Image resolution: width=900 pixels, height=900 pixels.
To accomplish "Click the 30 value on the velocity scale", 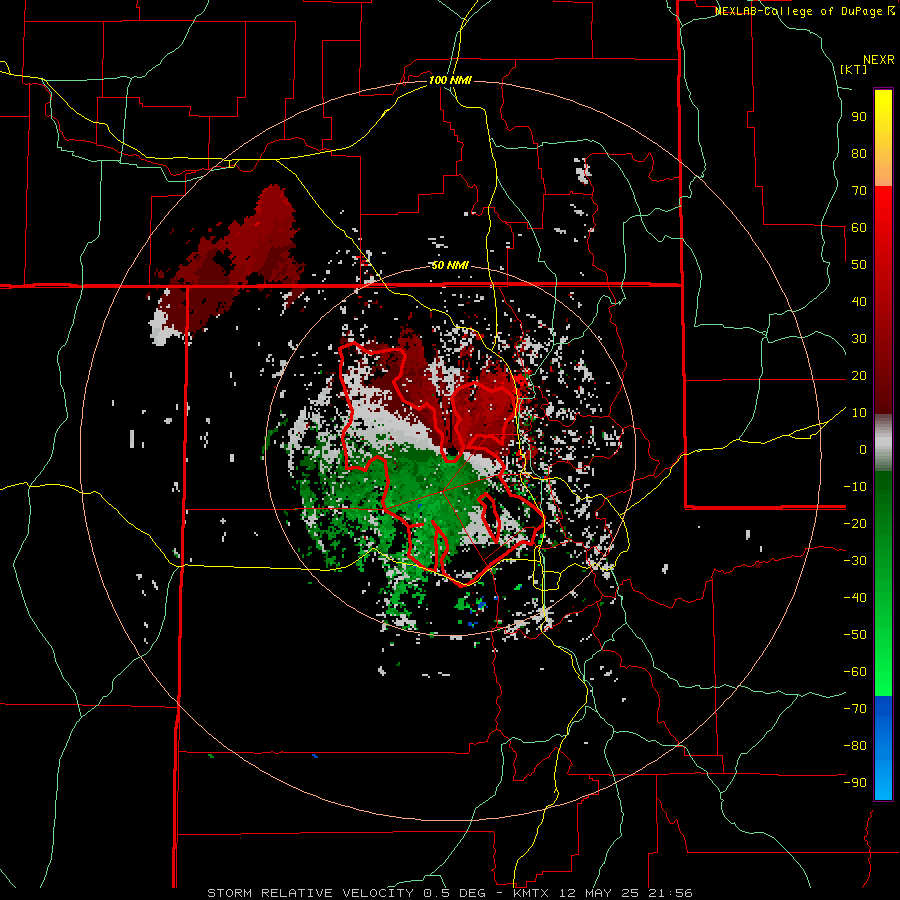I will 859,339.
